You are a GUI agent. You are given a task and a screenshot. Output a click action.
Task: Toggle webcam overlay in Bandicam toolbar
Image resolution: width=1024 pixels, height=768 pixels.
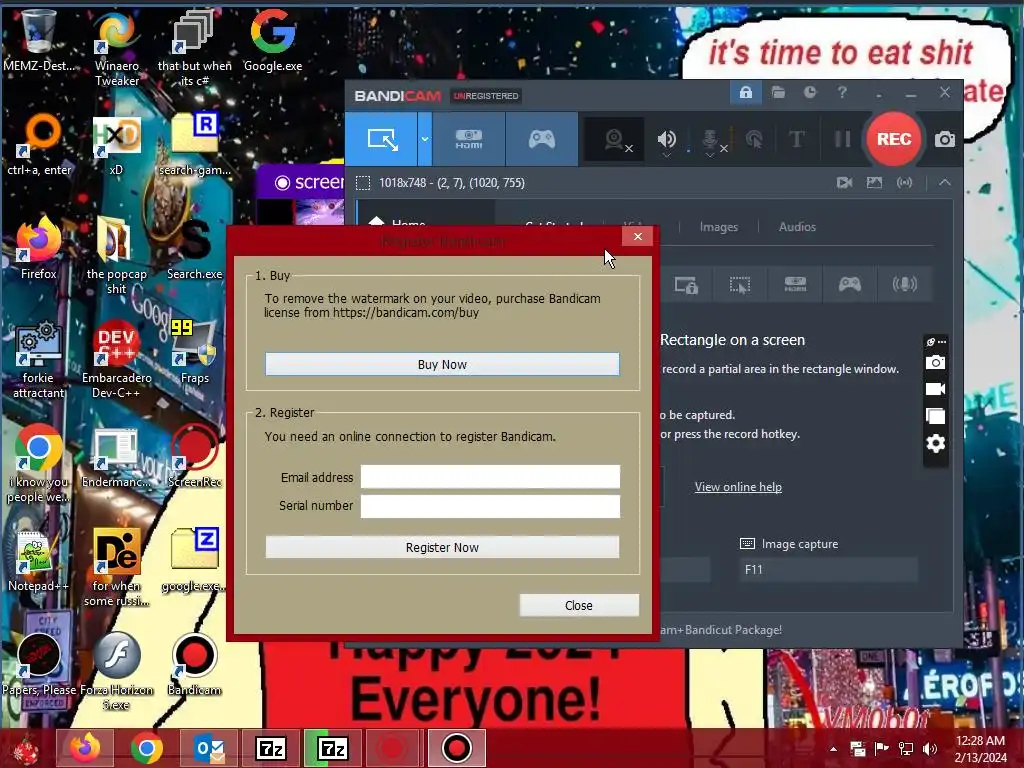[615, 140]
